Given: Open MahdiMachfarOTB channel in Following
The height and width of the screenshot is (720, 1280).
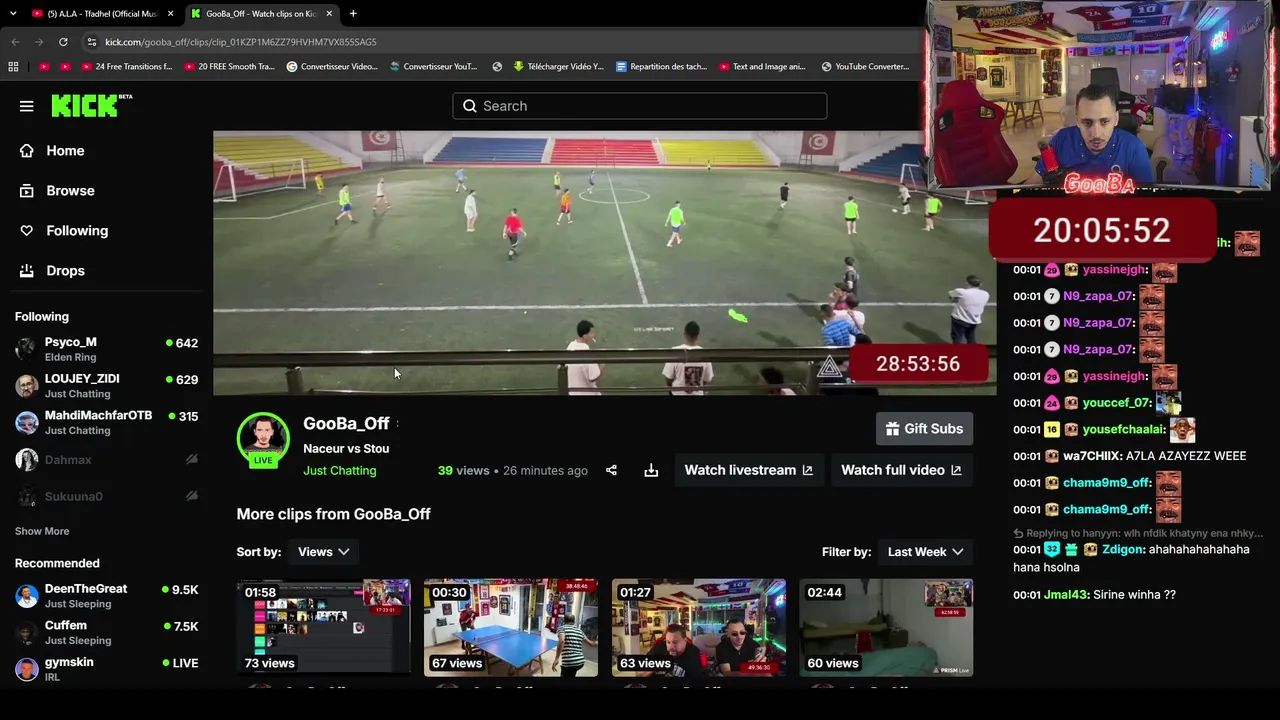Looking at the screenshot, I should pos(107,423).
